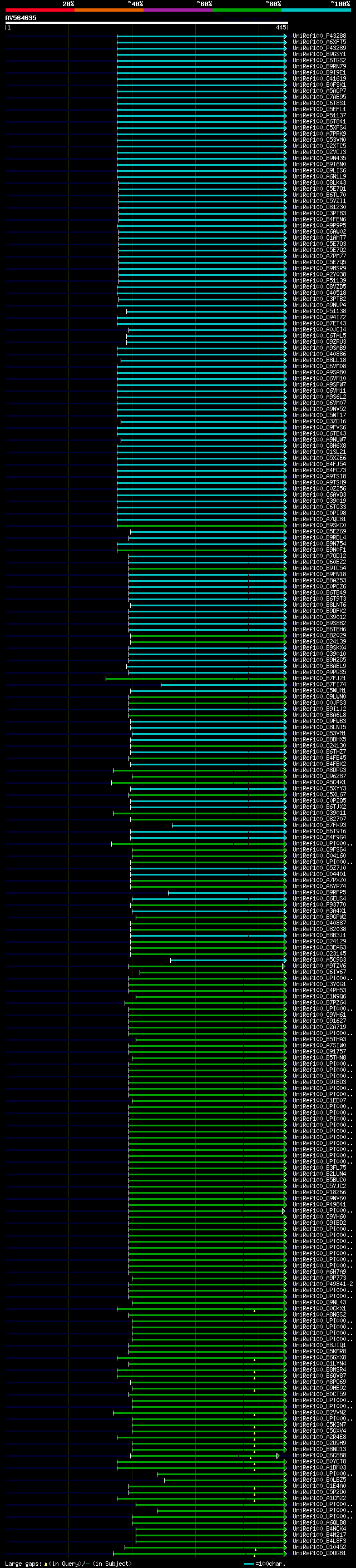
Task: Select hit label UniRef100_O24130
Action: point(319,746)
